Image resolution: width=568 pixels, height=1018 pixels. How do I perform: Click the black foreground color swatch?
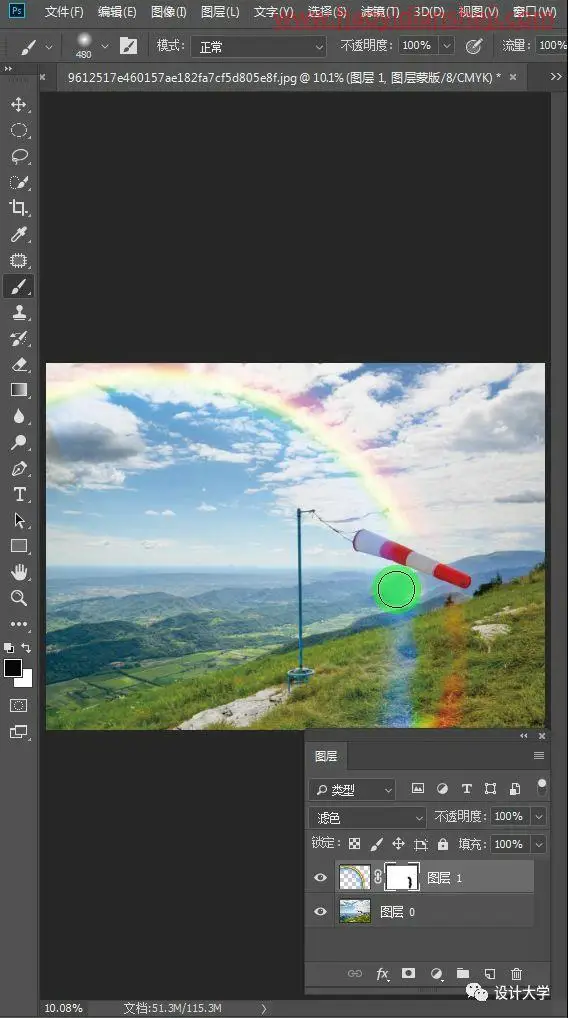13,668
